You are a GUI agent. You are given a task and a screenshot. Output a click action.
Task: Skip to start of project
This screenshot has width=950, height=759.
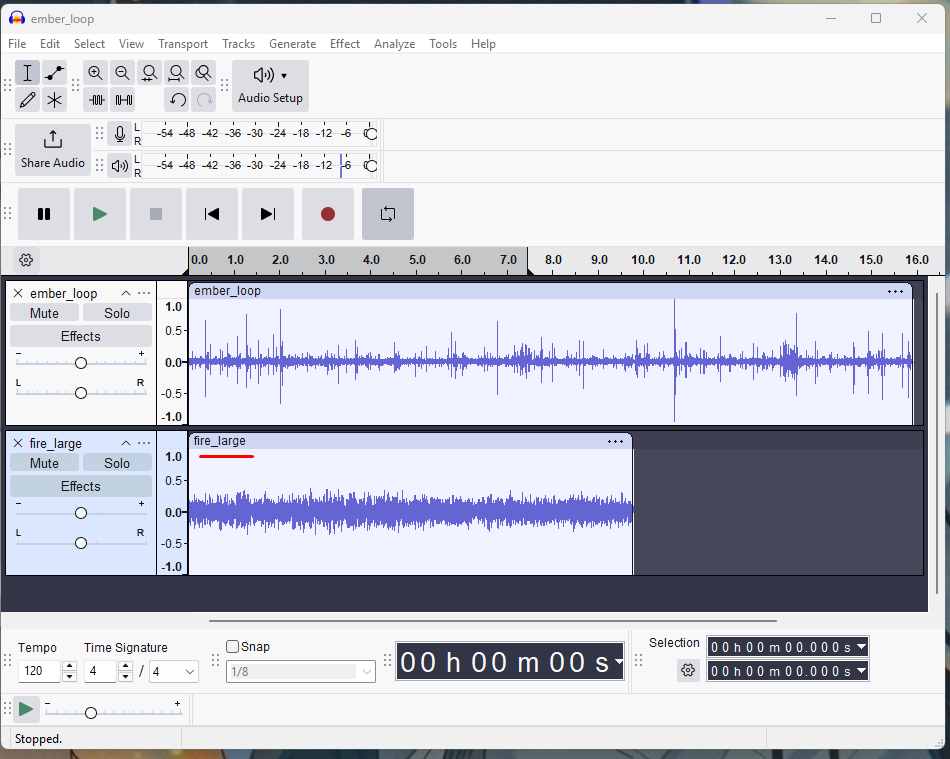211,214
